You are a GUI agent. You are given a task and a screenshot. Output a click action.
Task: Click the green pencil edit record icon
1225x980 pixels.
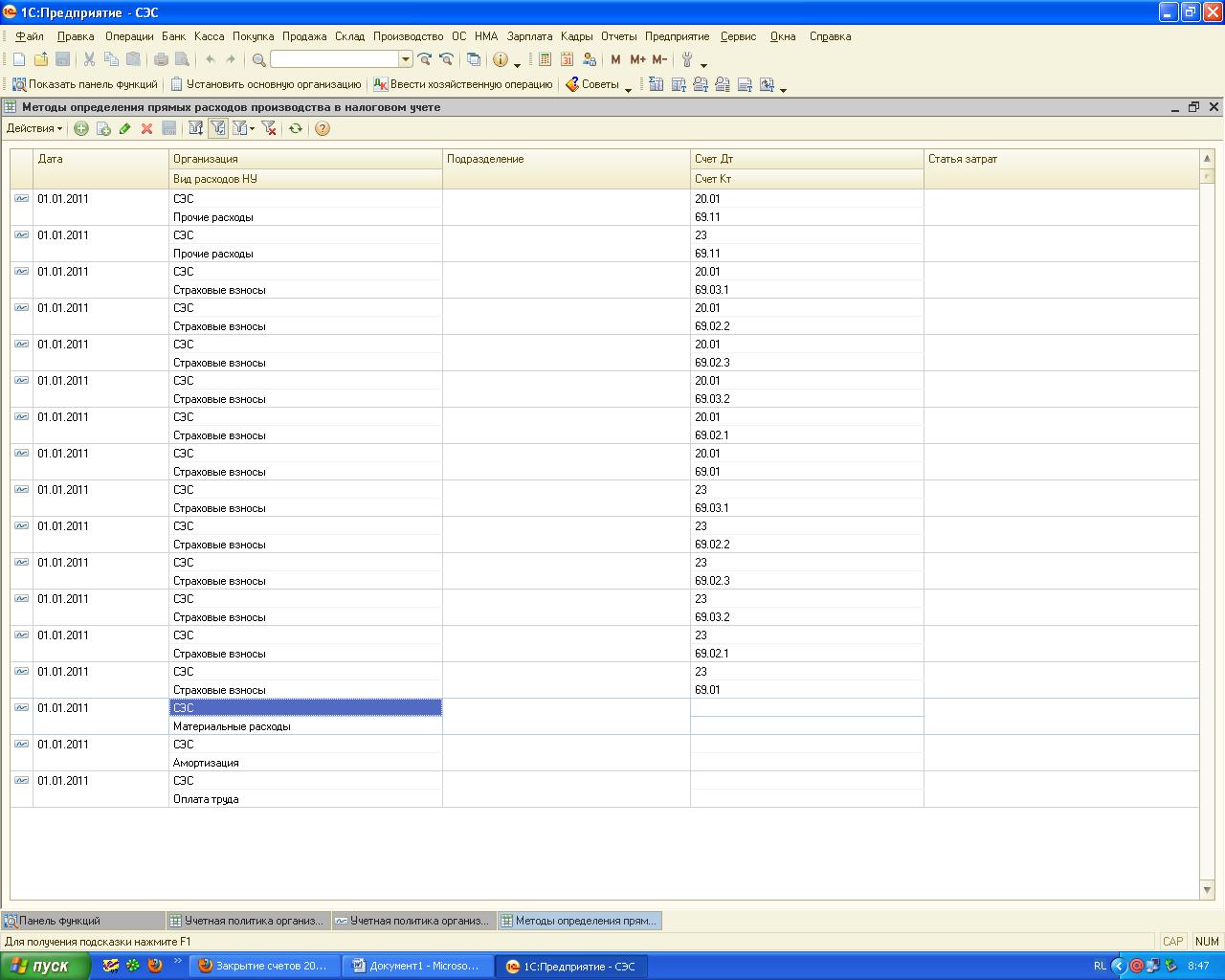[124, 128]
